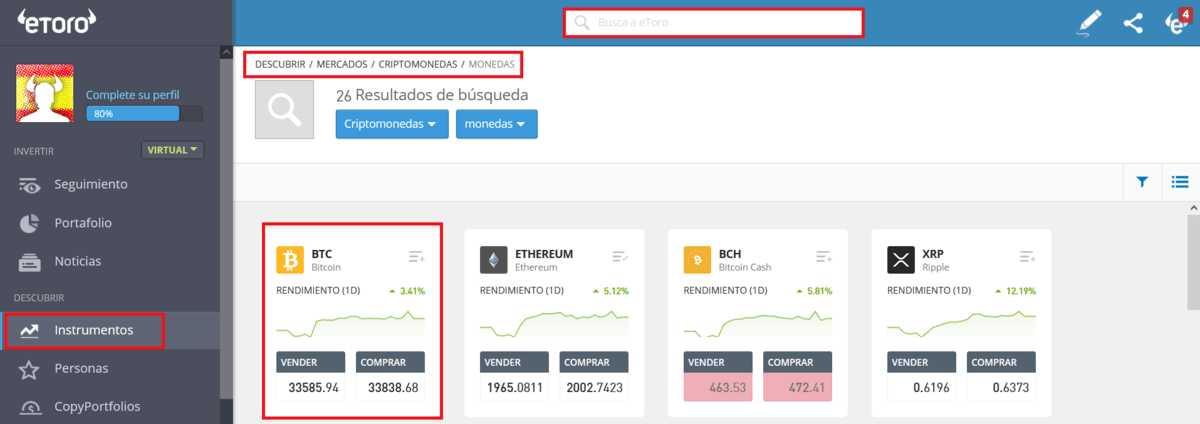This screenshot has width=1200, height=424.
Task: Click COMPRAR for BCH at 472.41
Action: pyautogui.click(x=798, y=376)
